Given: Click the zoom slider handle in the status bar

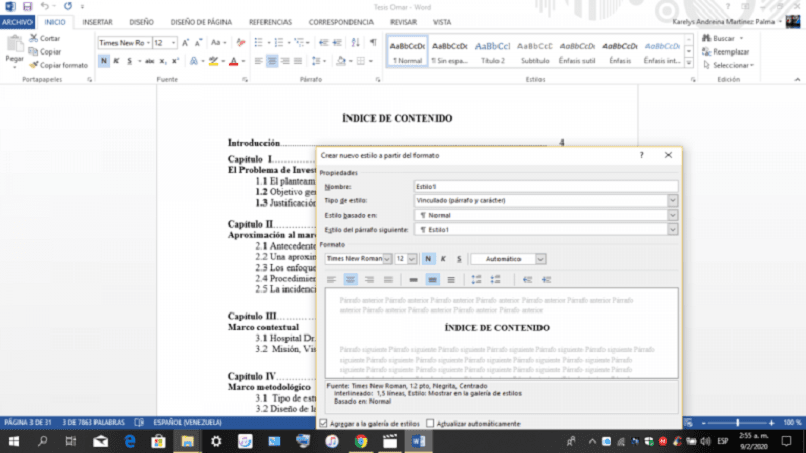Looking at the screenshot, I should [738, 423].
